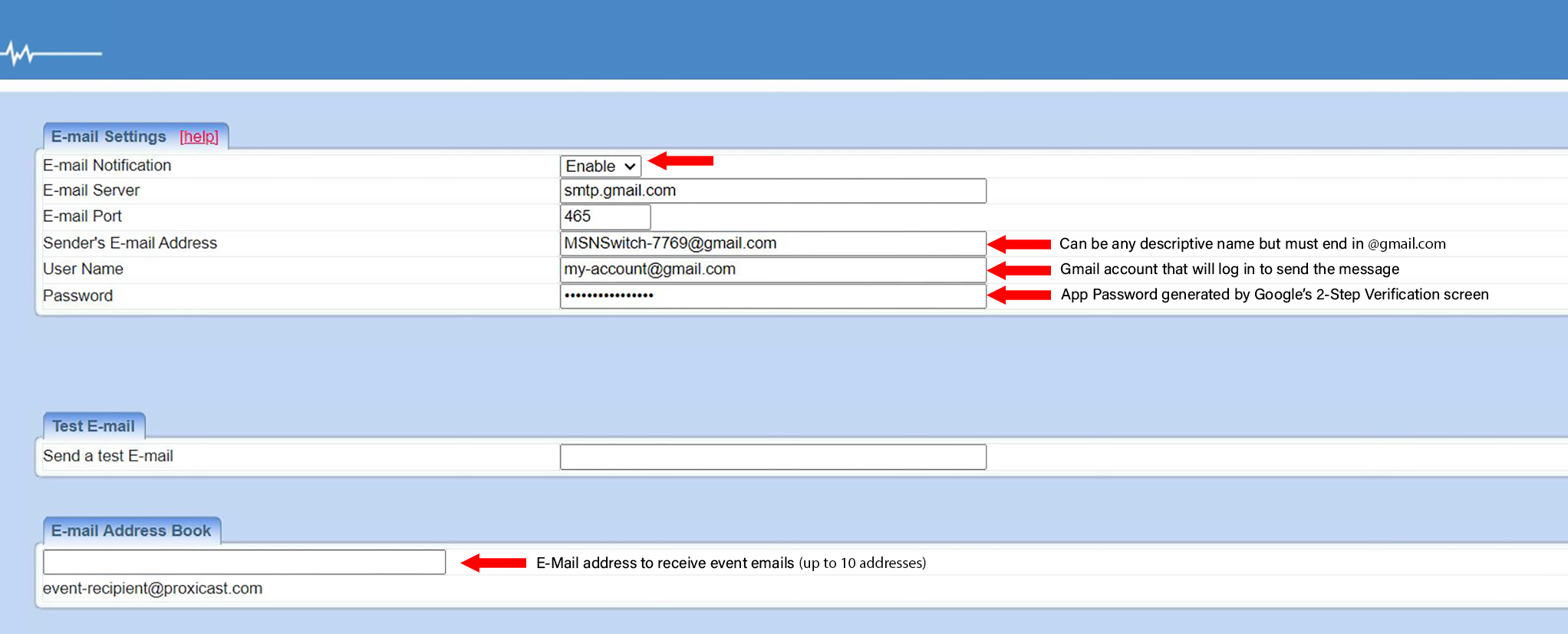Select the event-recipient@proxicast.com address entry

click(x=153, y=589)
